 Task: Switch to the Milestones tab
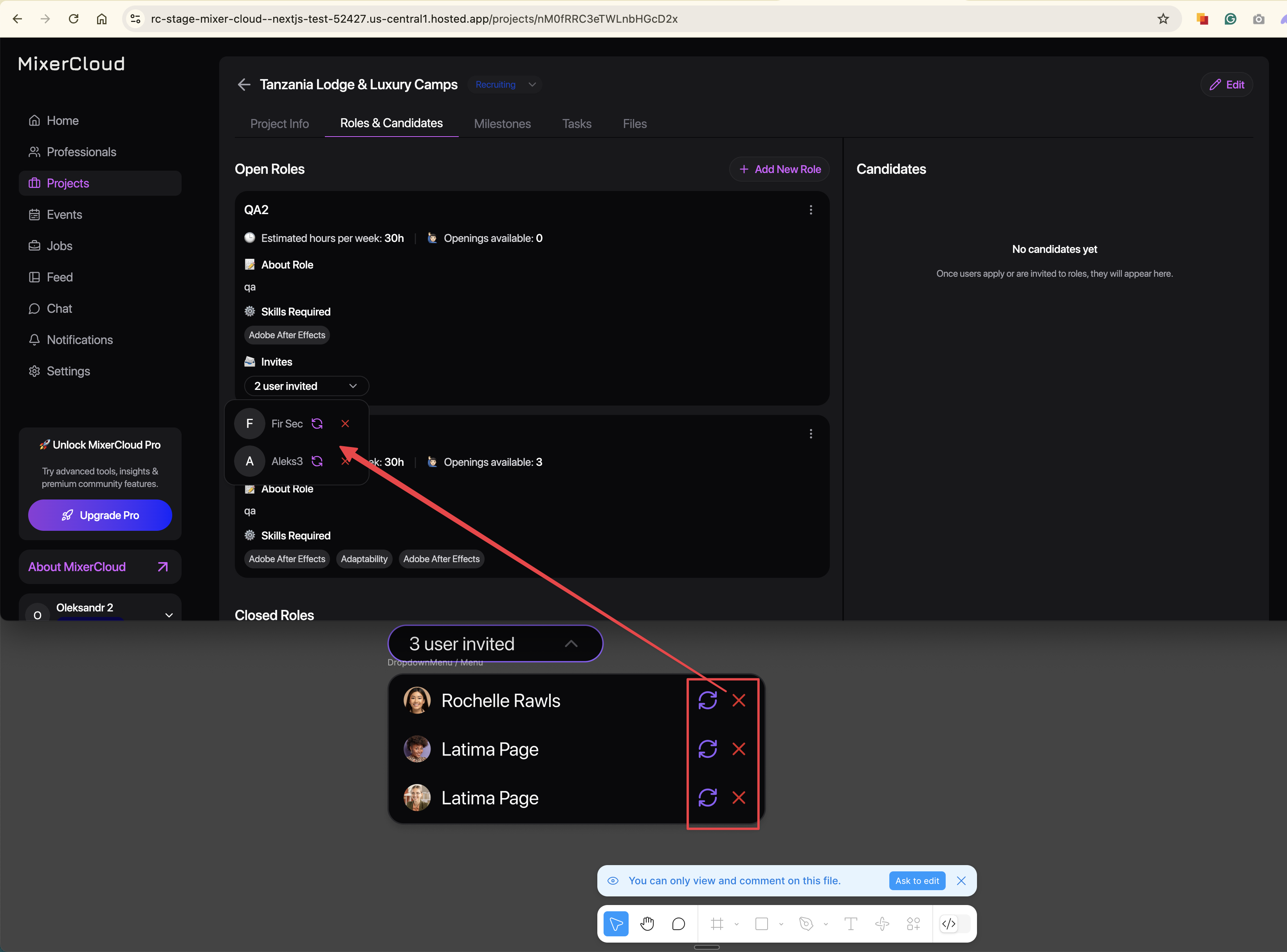502,124
